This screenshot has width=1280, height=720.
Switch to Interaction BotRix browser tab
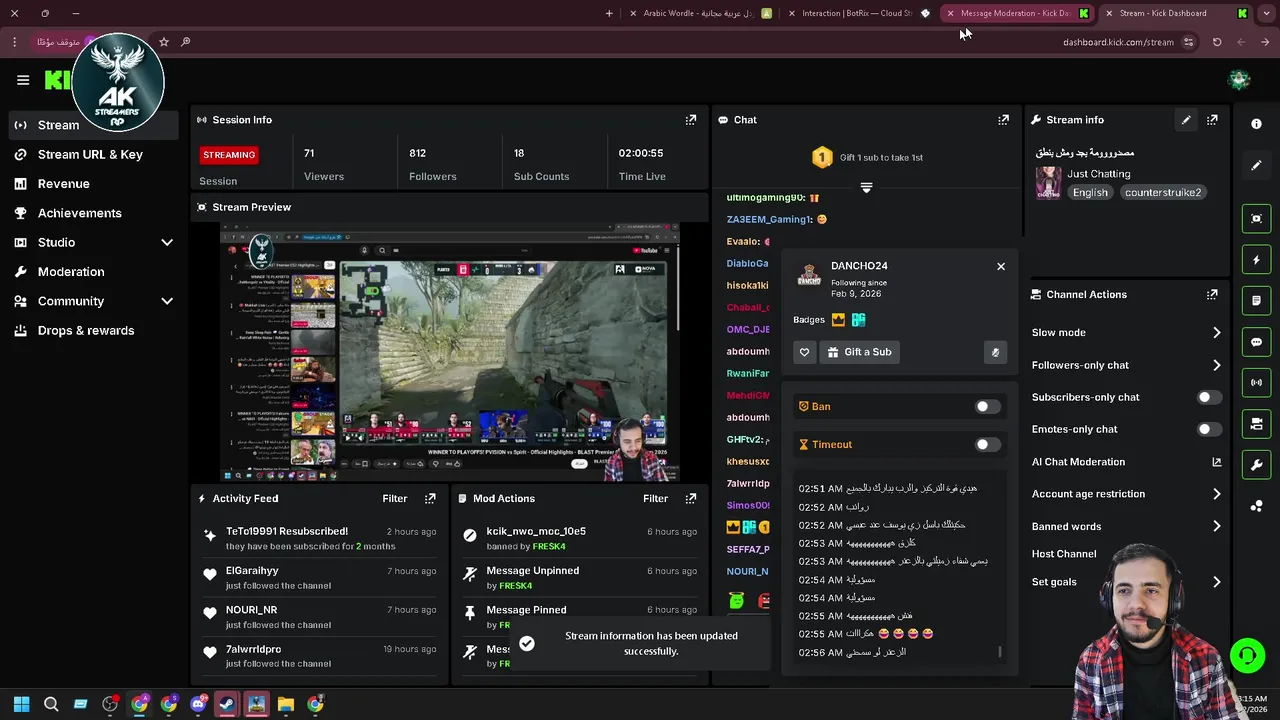(860, 13)
